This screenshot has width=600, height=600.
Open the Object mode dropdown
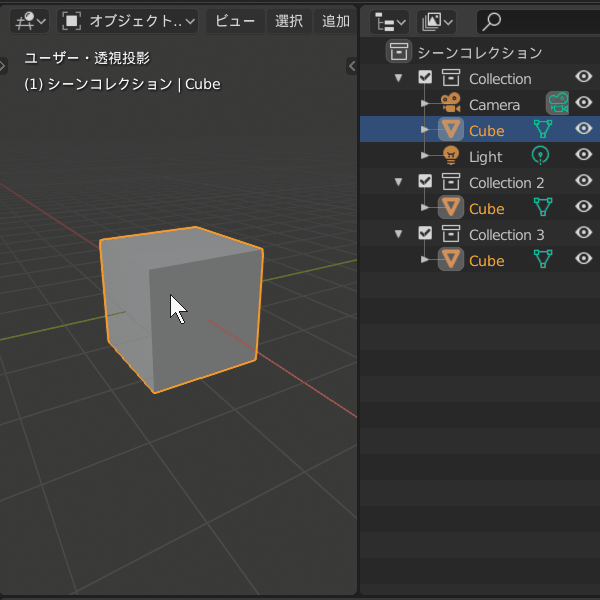click(x=128, y=21)
